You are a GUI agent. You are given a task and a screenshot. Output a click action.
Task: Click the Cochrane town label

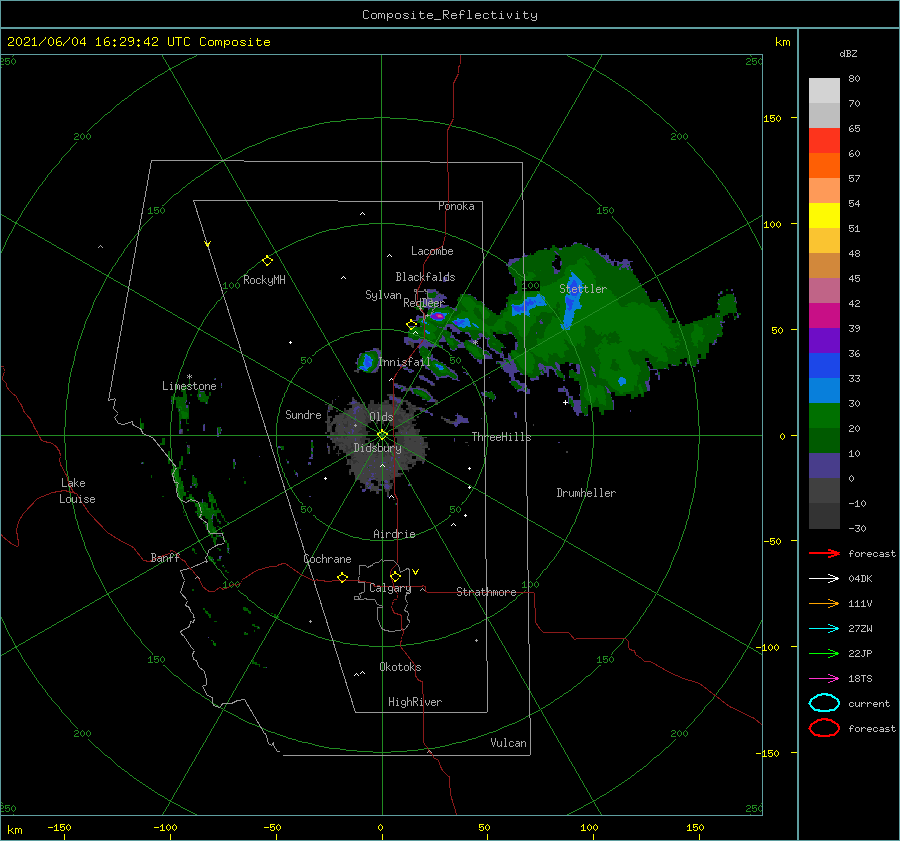click(327, 559)
